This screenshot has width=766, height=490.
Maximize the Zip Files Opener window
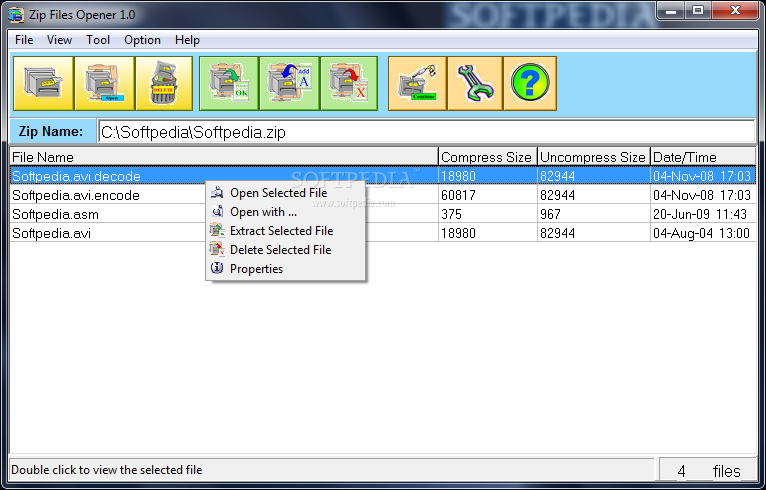(x=698, y=10)
